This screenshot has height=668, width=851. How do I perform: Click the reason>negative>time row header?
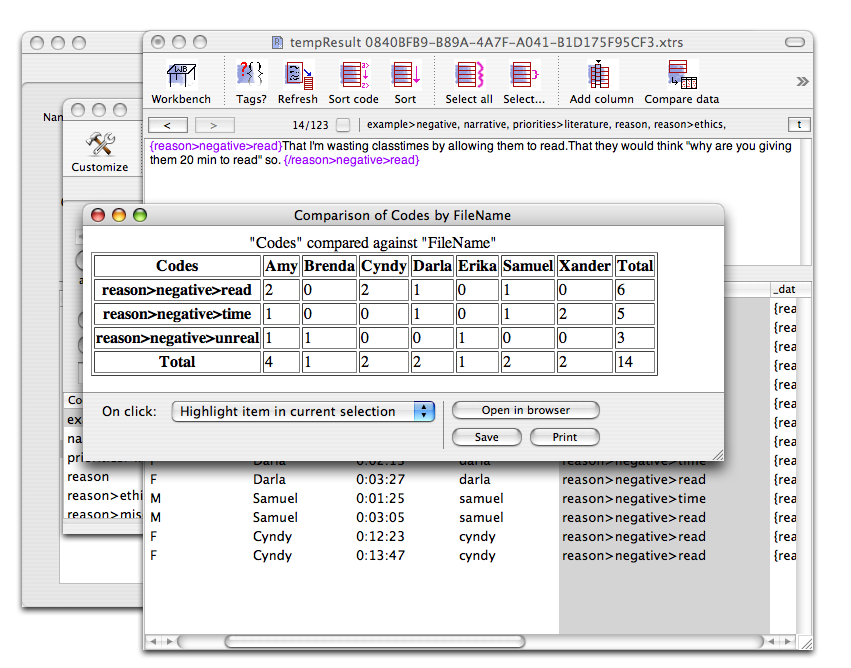177,314
